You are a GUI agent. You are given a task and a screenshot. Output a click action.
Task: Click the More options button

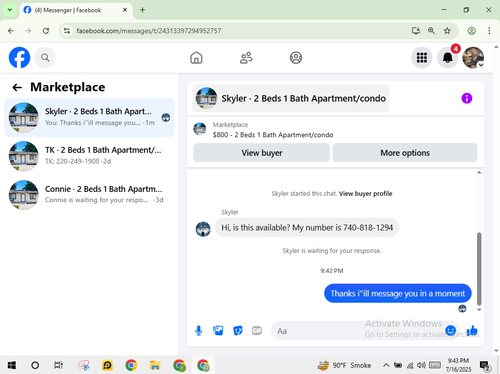click(x=405, y=153)
